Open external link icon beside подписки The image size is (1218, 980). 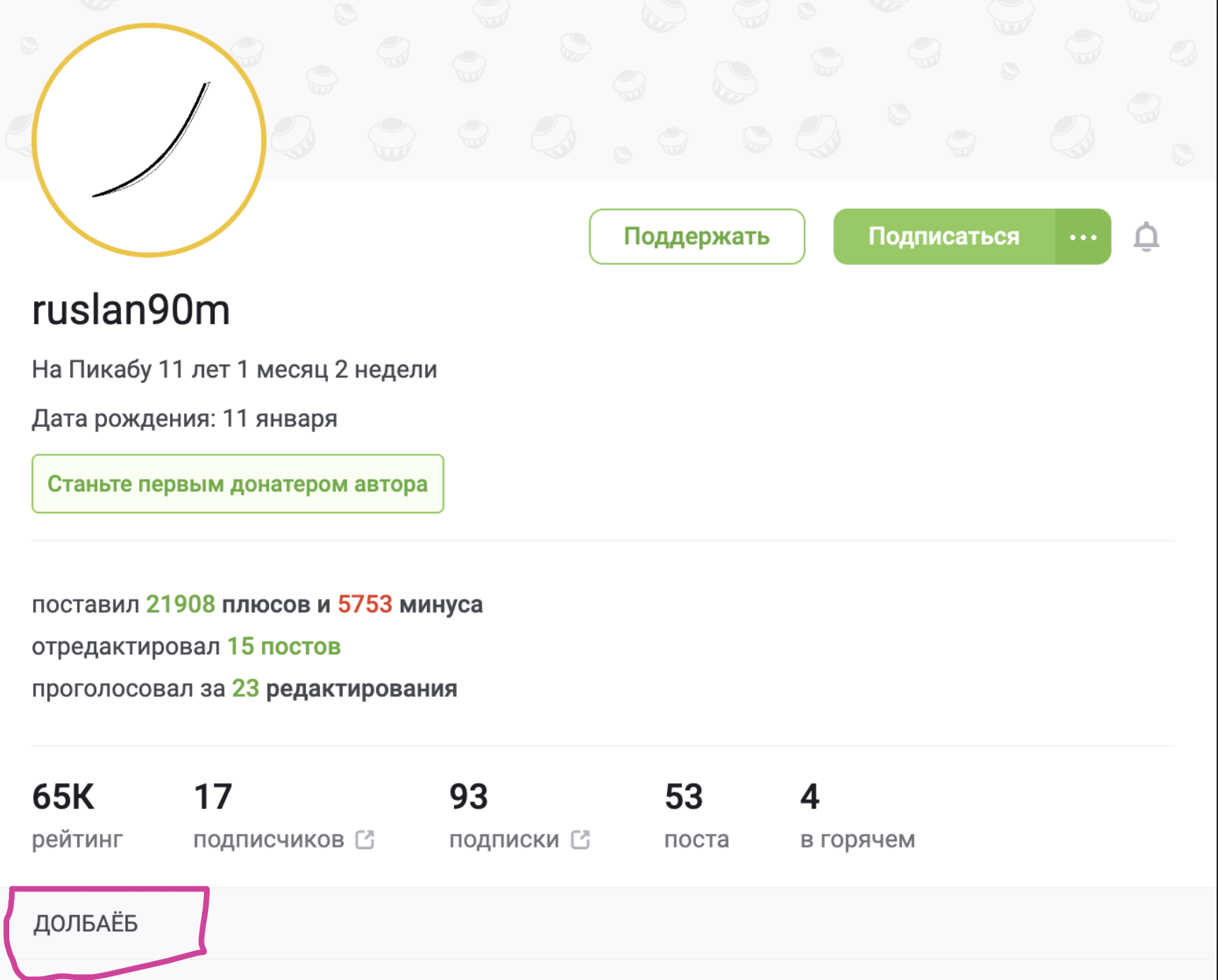click(x=580, y=840)
